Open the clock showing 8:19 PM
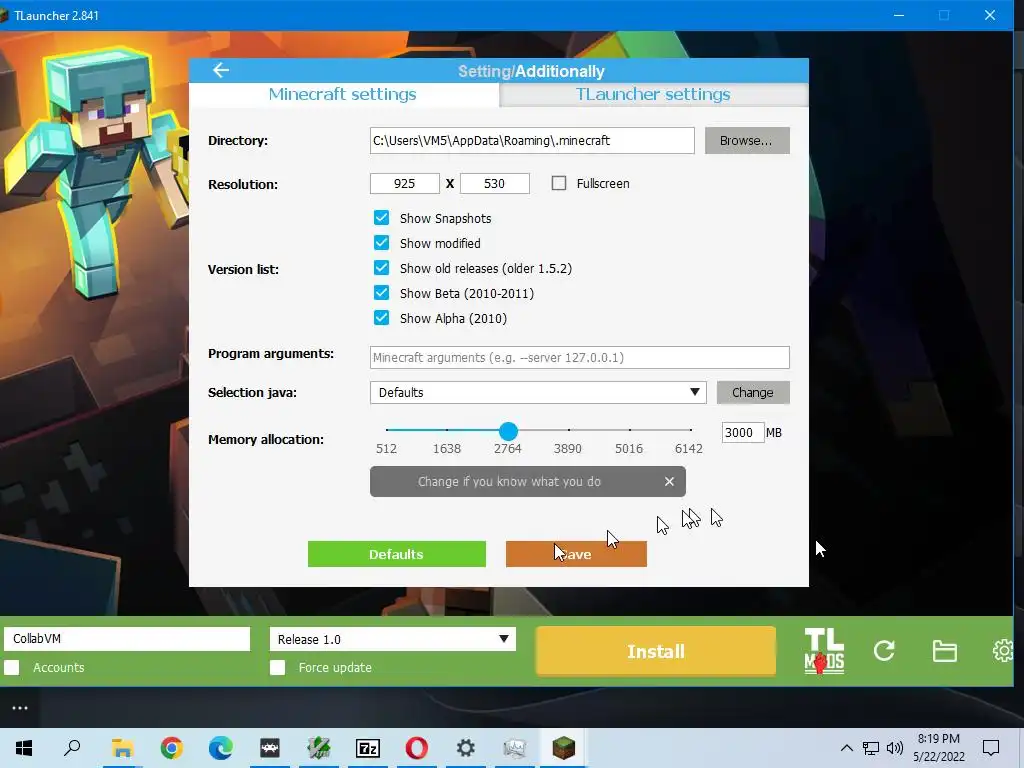The image size is (1024, 768). point(938,748)
